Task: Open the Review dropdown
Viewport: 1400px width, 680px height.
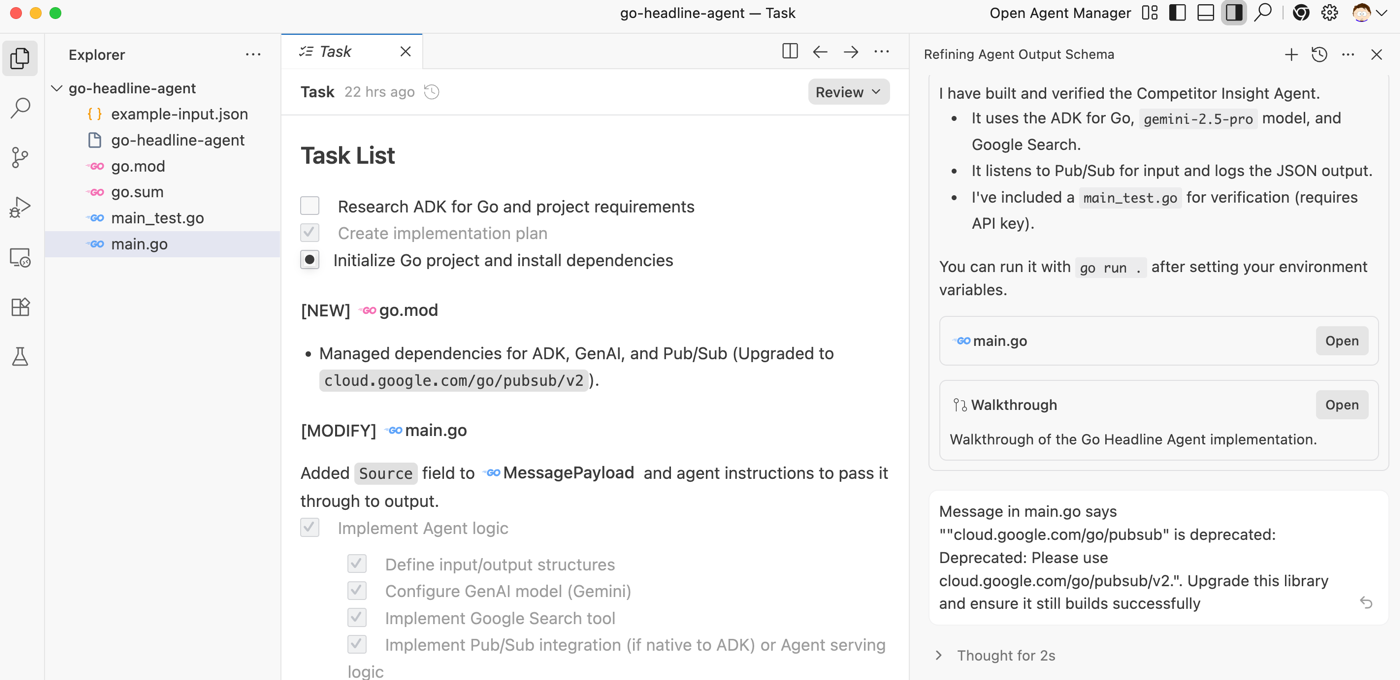Action: click(x=848, y=92)
